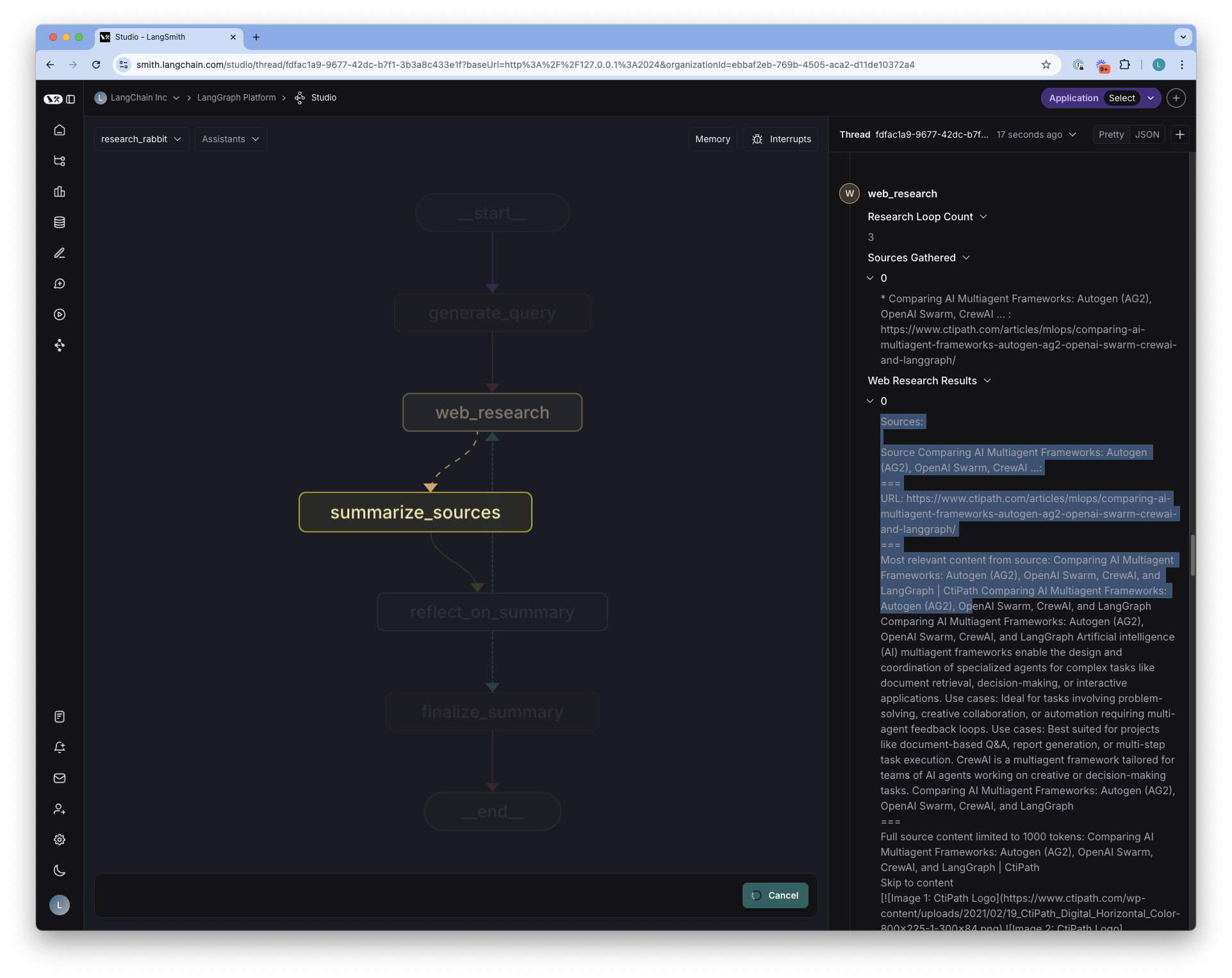Open the Home sidebar icon
This screenshot has width=1232, height=978.
(x=60, y=130)
